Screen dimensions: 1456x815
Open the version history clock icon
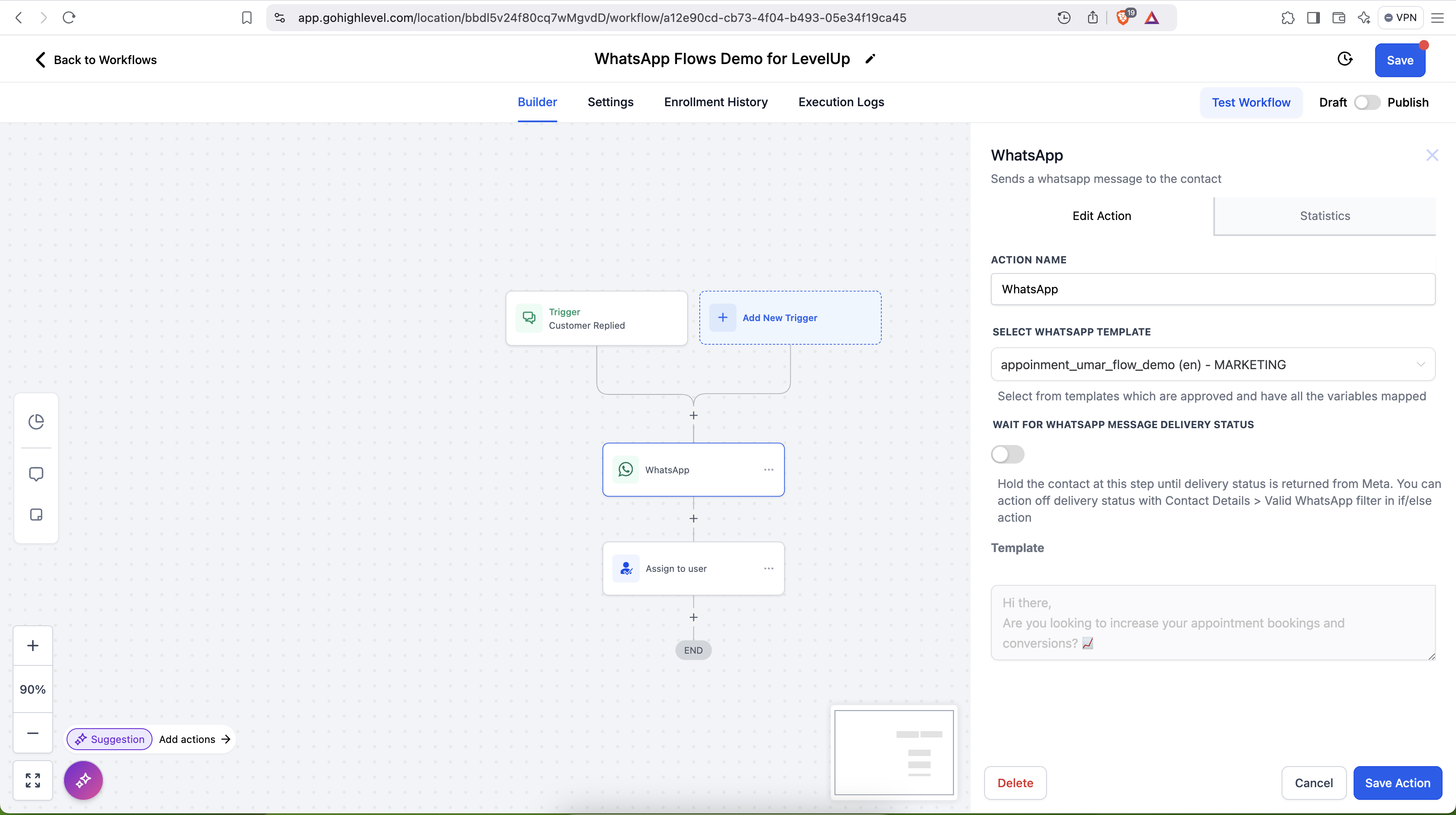(1345, 59)
